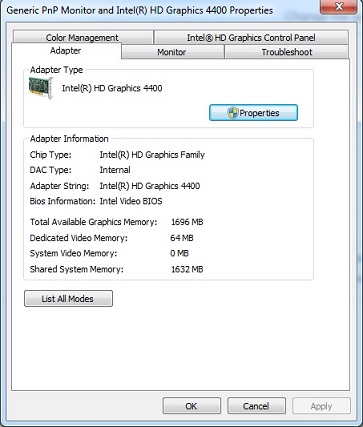The image size is (363, 427).
Task: Click the Adapter String label
Action: tap(59, 186)
